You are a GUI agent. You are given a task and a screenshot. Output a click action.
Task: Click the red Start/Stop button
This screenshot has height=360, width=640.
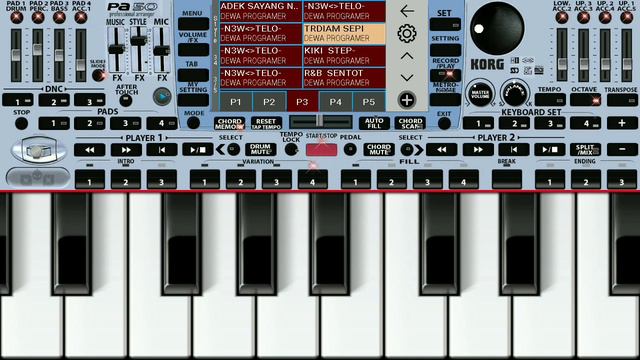321,150
